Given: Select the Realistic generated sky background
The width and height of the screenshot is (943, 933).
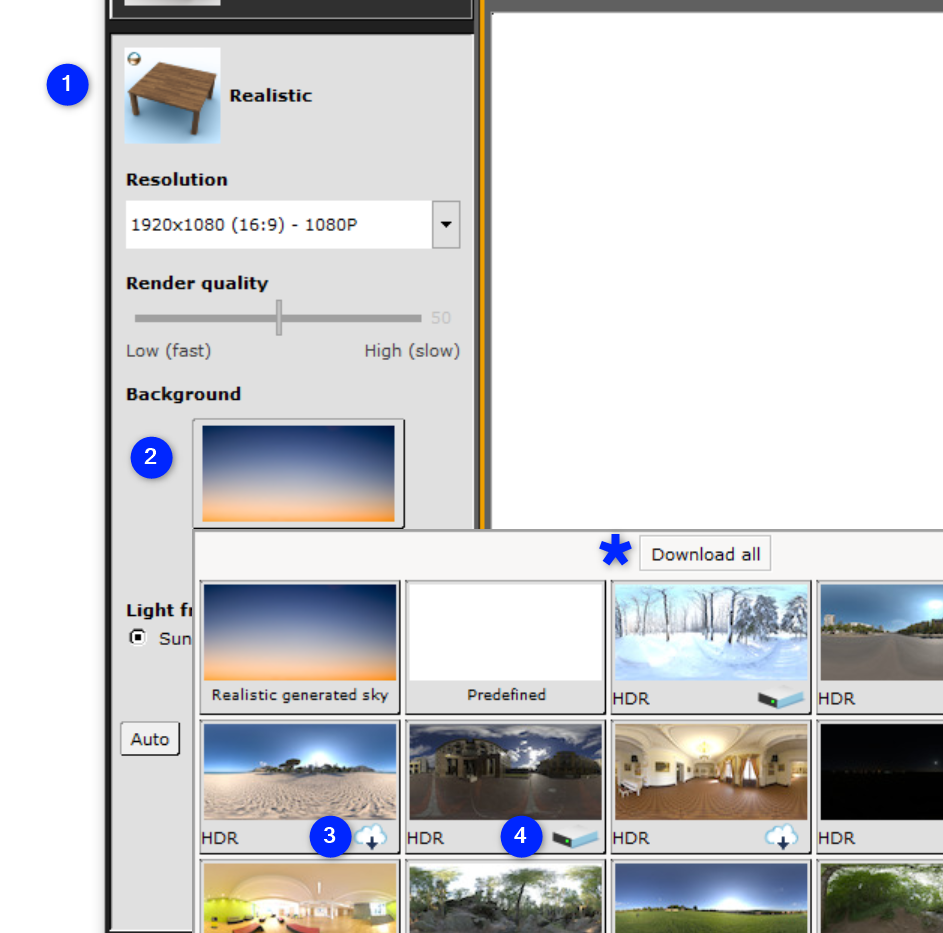Looking at the screenshot, I should [x=300, y=647].
